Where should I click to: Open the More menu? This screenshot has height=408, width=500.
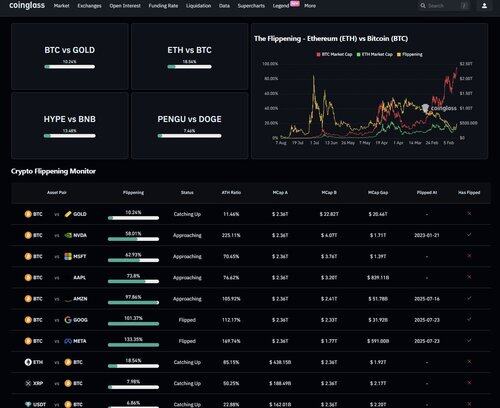coord(310,6)
